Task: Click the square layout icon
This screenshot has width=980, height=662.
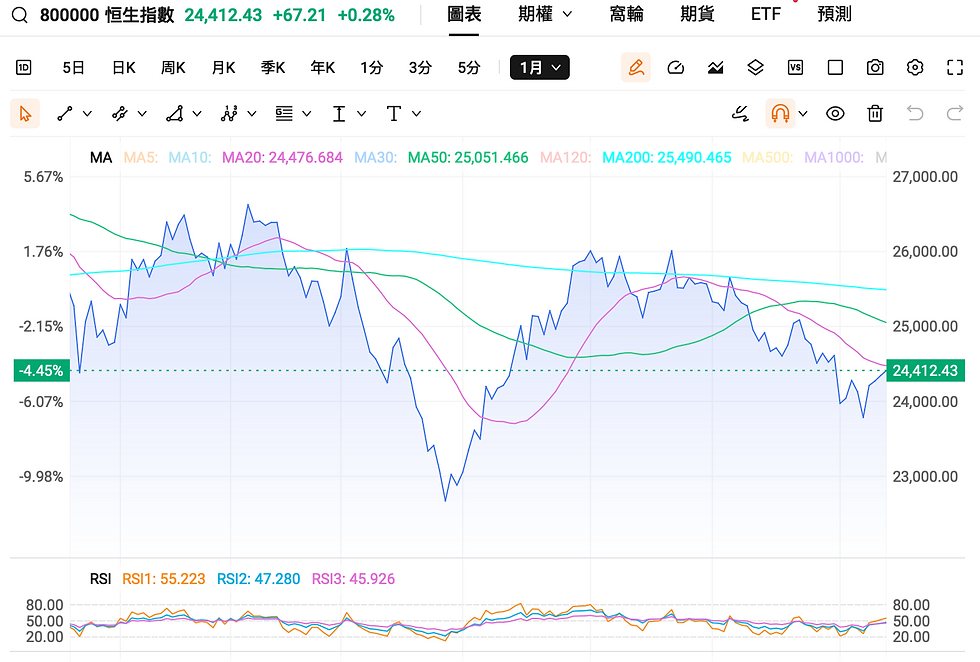Action: click(x=835, y=68)
